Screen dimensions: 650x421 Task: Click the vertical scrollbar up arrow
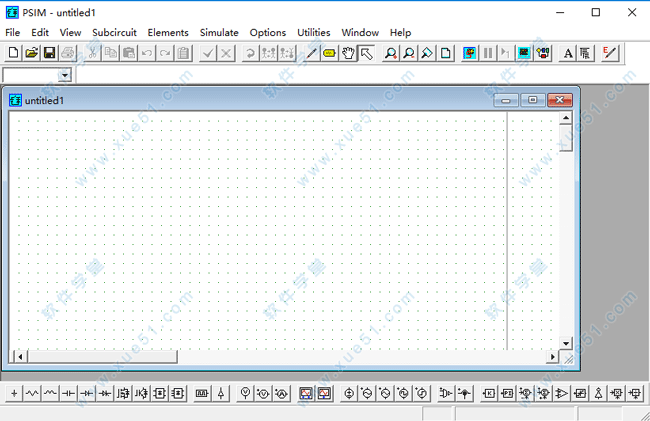coord(566,118)
